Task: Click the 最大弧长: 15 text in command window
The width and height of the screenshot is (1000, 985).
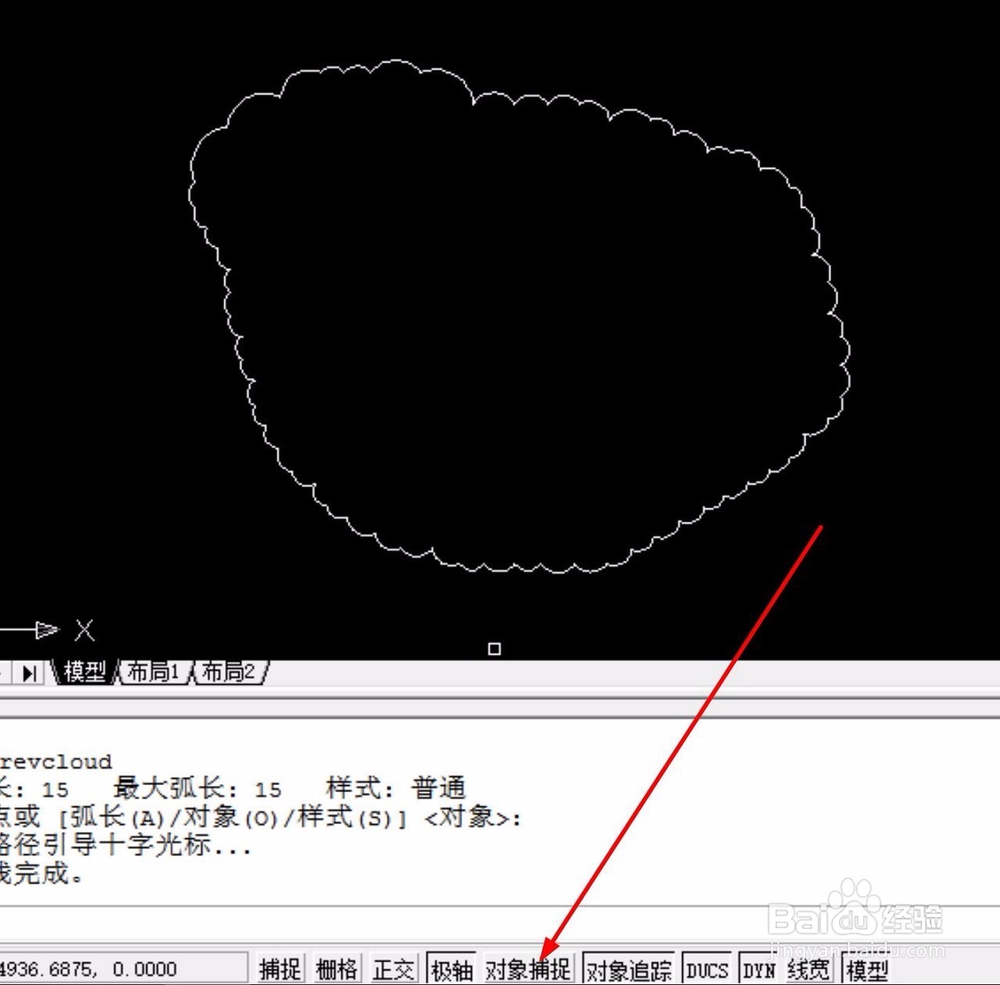Action: pyautogui.click(x=198, y=790)
